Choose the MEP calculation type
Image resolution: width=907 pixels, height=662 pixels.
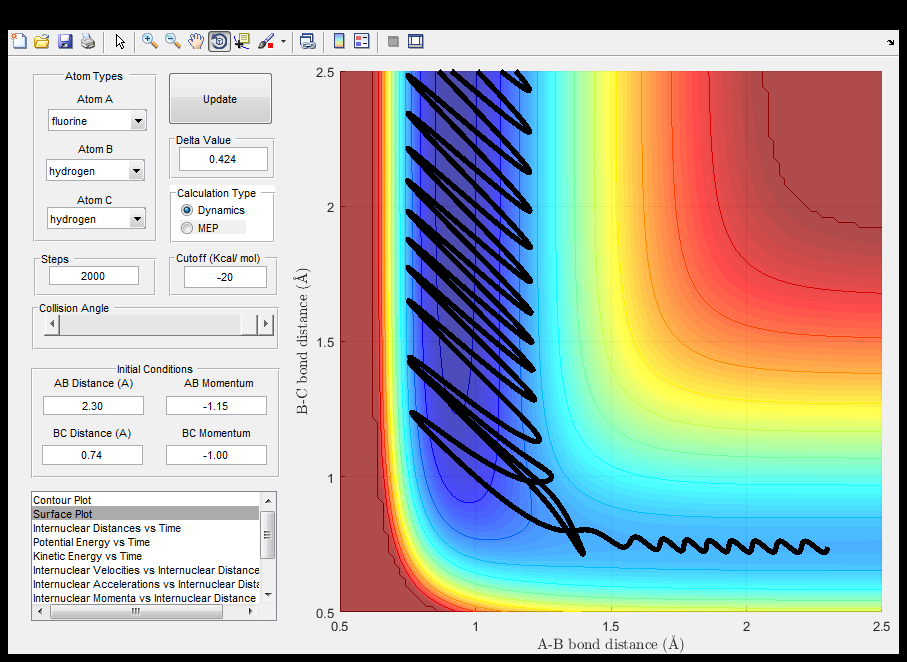(x=187, y=228)
